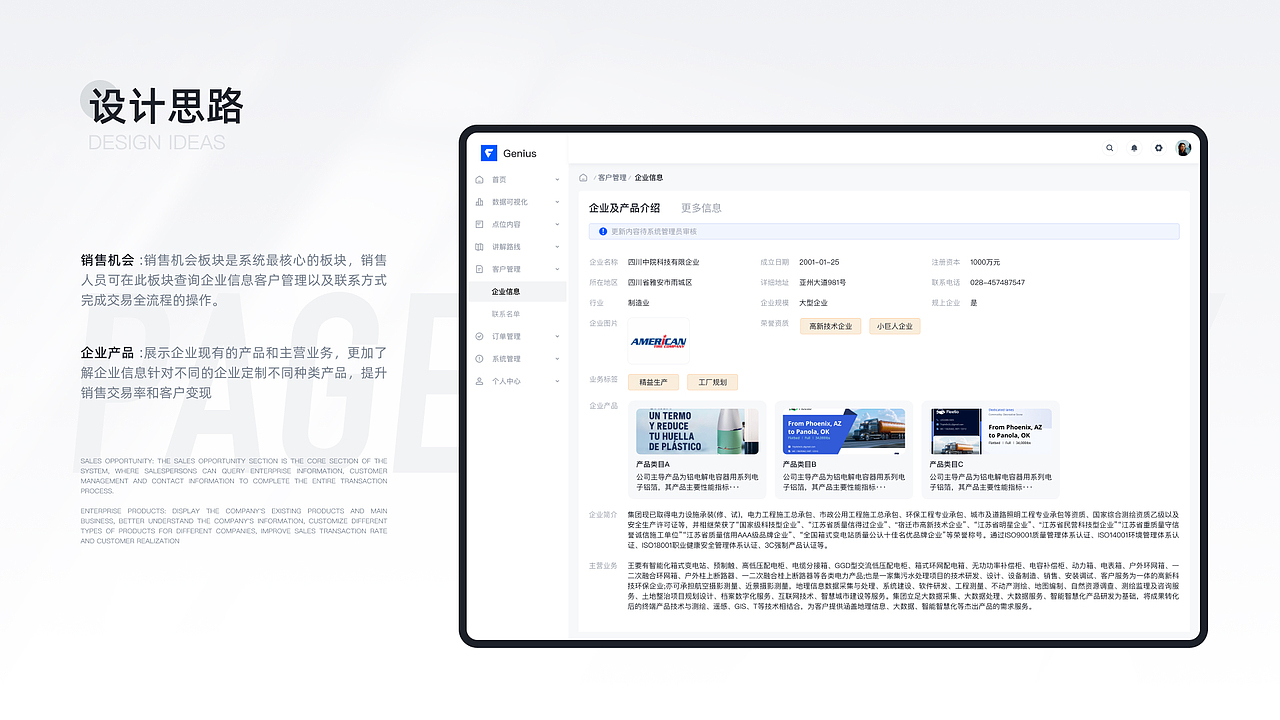
Task: Click the map icon beside 讲解路线
Action: (479, 247)
